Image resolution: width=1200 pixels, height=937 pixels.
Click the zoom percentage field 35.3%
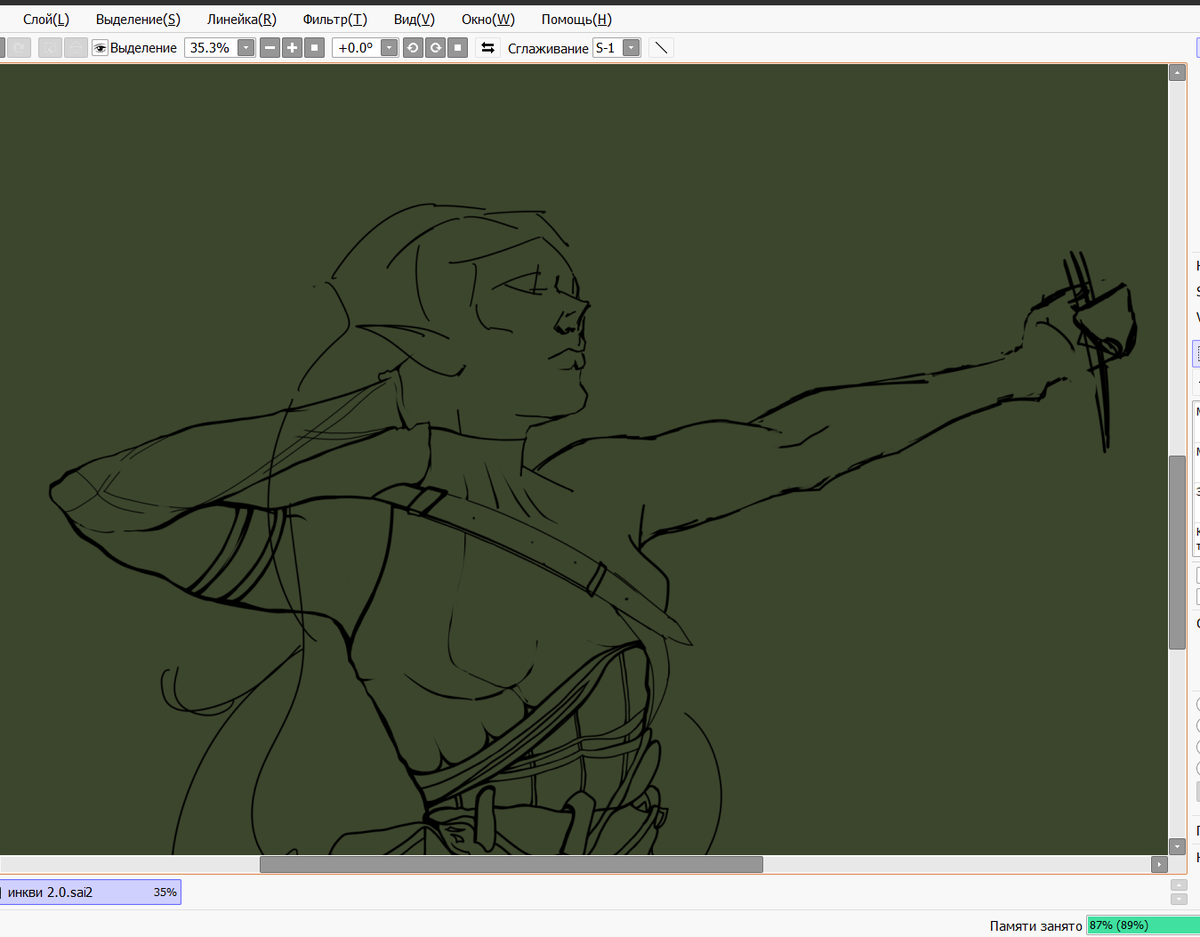pos(211,48)
